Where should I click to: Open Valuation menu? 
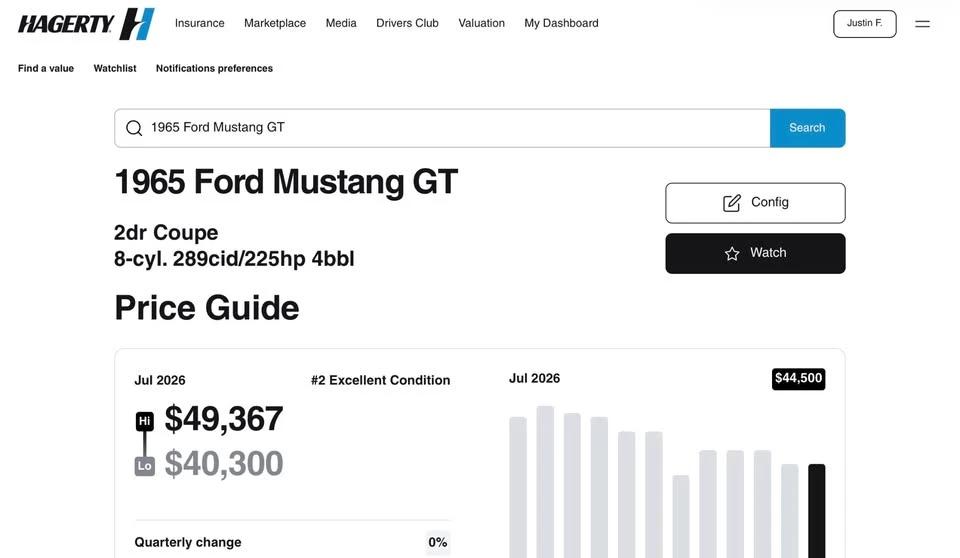coord(481,23)
